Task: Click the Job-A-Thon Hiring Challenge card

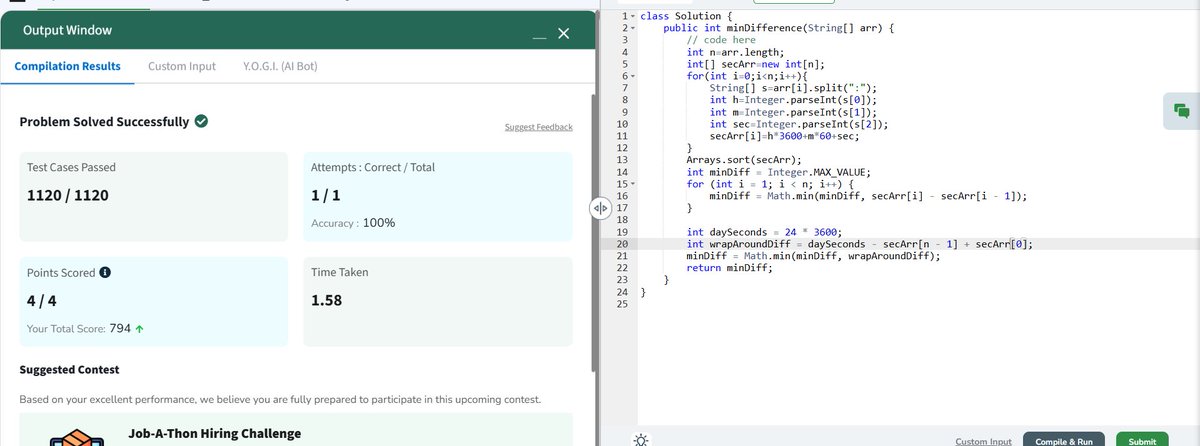Action: (x=296, y=430)
